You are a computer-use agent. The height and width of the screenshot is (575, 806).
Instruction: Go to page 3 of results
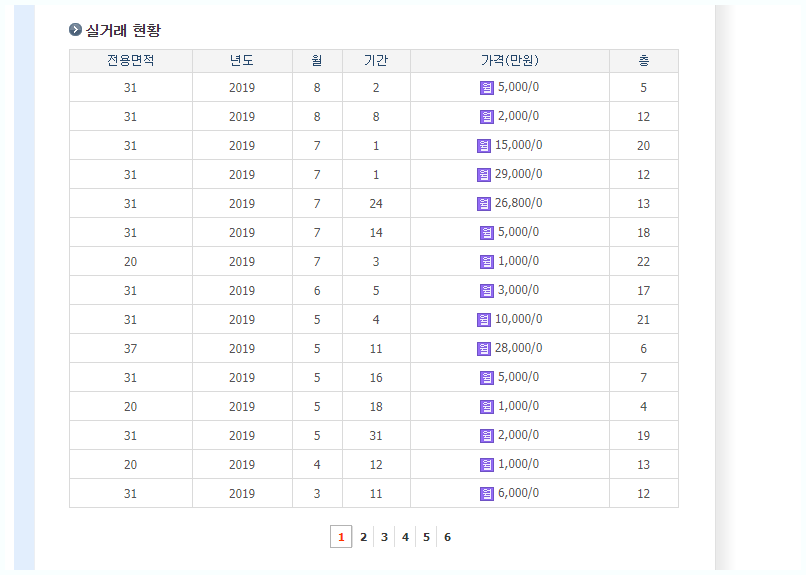click(x=384, y=537)
